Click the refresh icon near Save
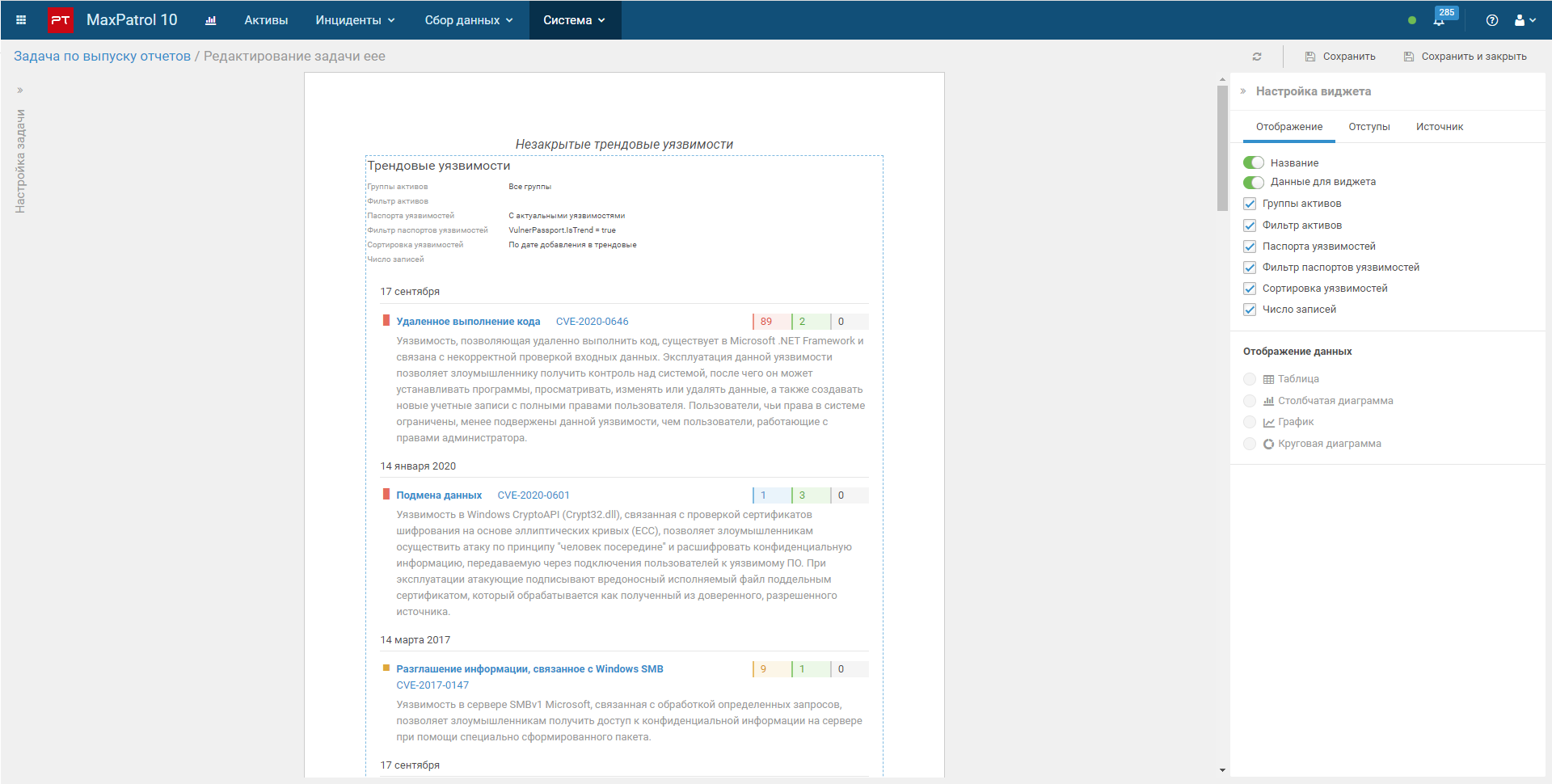Viewport: 1552px width, 784px height. (x=1257, y=57)
